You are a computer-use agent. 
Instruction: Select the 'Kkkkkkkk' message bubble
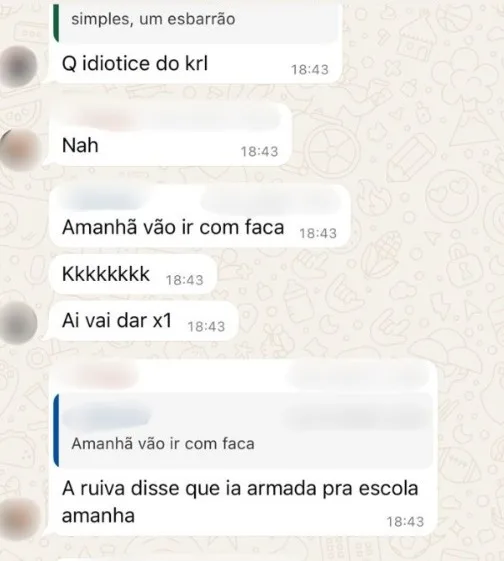133,274
